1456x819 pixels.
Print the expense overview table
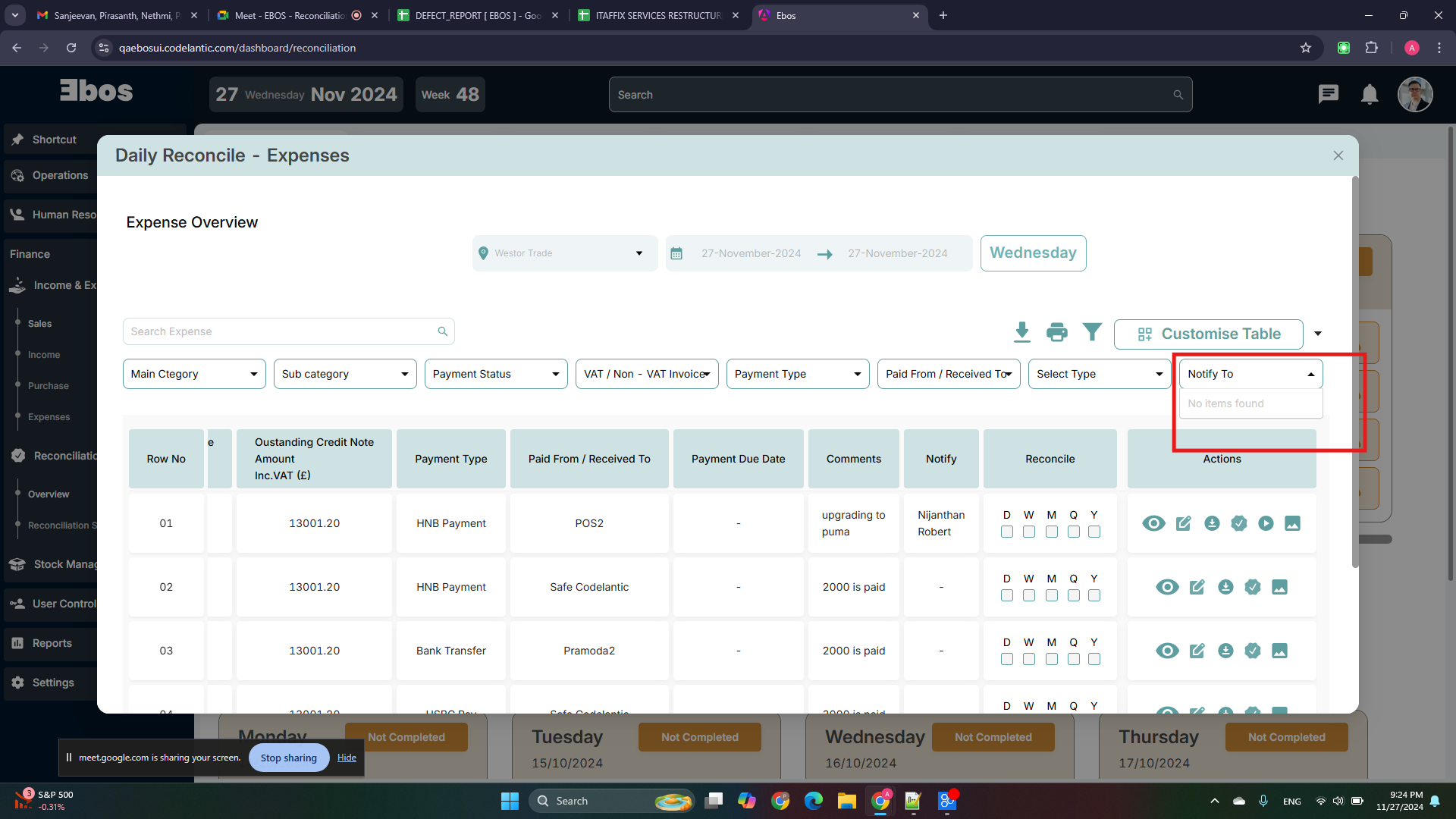coord(1056,332)
